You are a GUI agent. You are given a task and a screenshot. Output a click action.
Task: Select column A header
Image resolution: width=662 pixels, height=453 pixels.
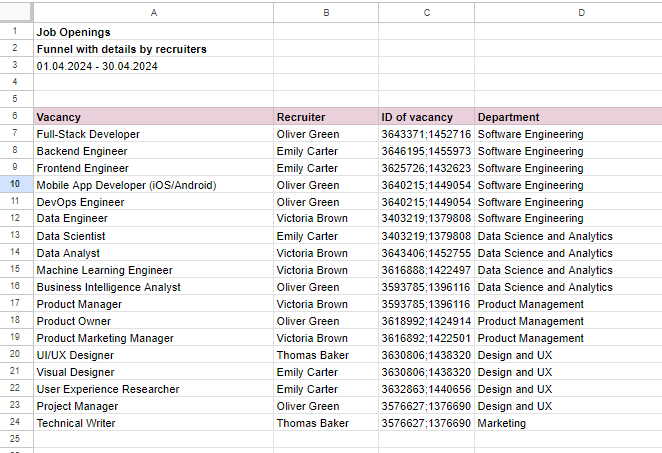[154, 13]
